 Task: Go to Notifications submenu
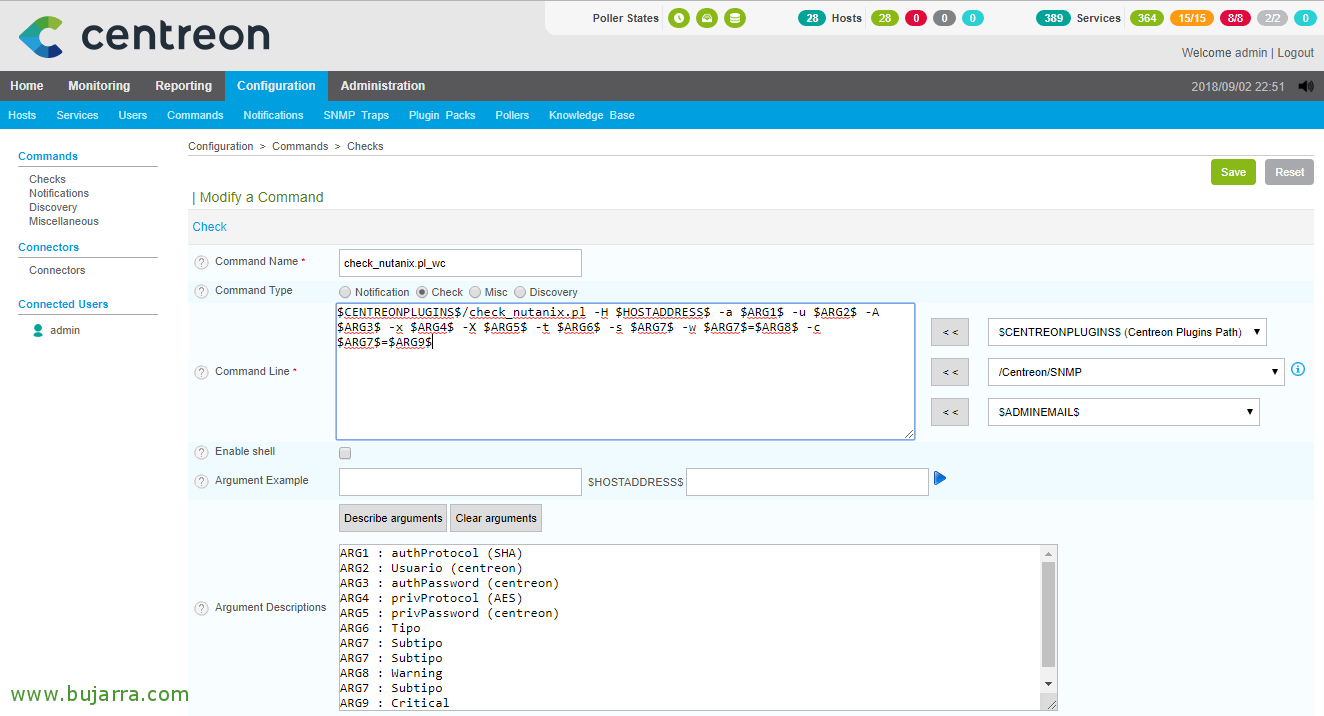tap(273, 115)
